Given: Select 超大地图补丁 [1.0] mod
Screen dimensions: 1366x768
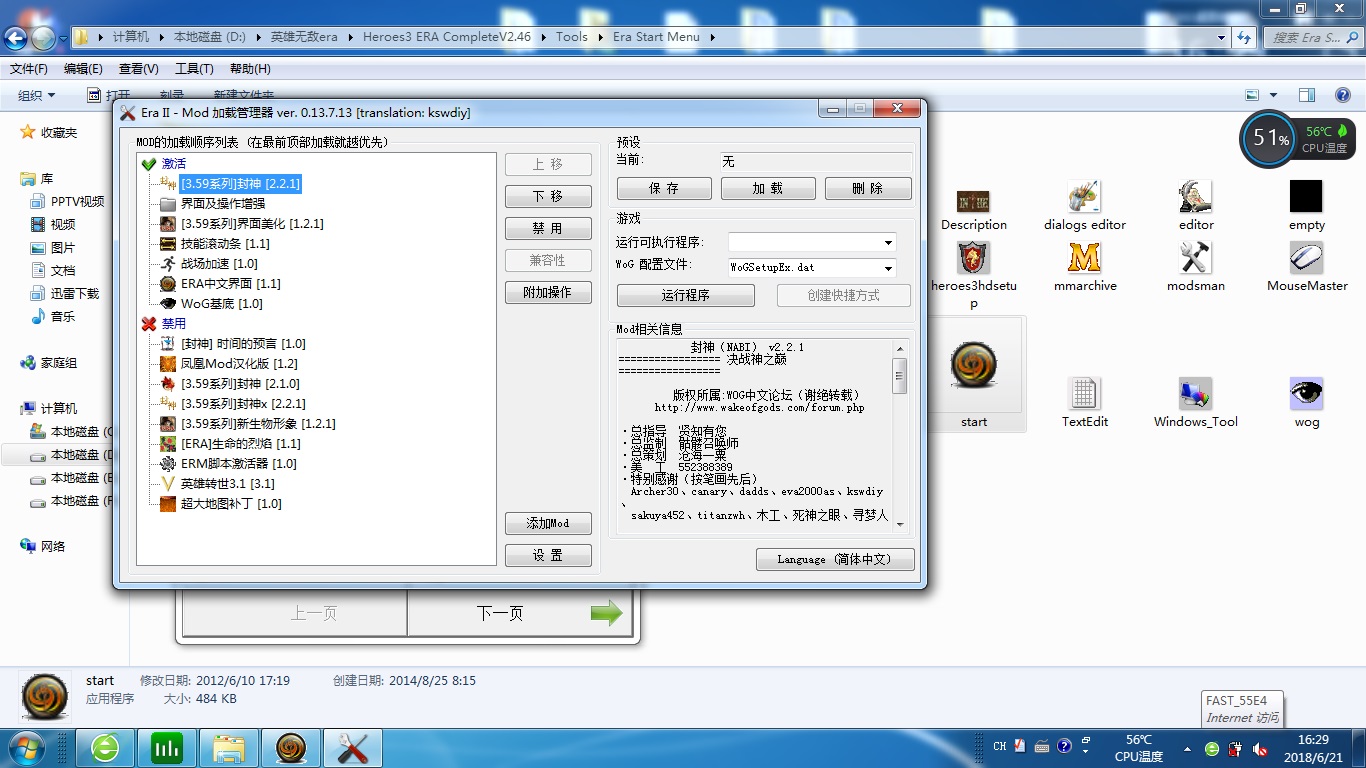Looking at the screenshot, I should point(231,503).
